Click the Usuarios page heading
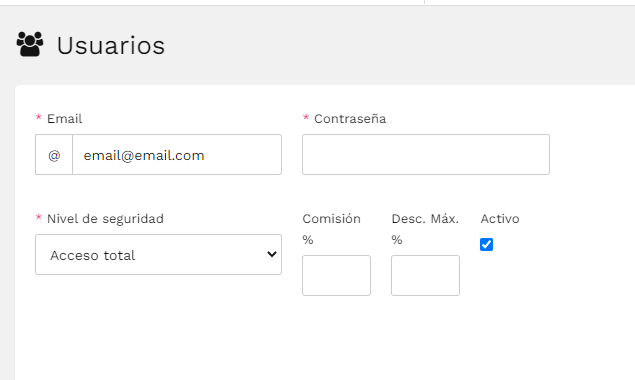635x380 pixels. point(111,45)
